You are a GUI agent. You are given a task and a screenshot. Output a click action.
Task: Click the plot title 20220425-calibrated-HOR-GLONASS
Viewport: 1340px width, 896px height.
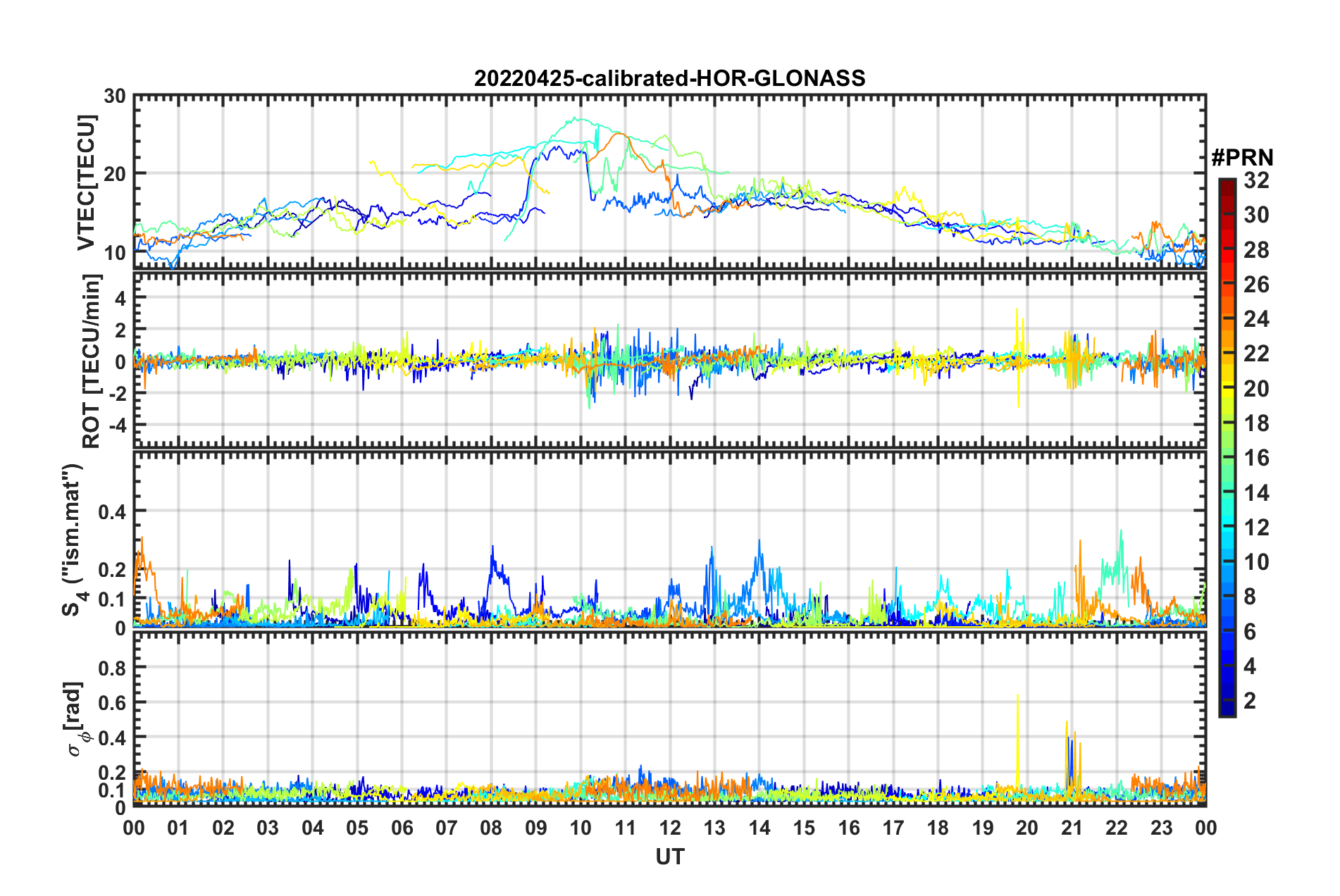[x=669, y=78]
